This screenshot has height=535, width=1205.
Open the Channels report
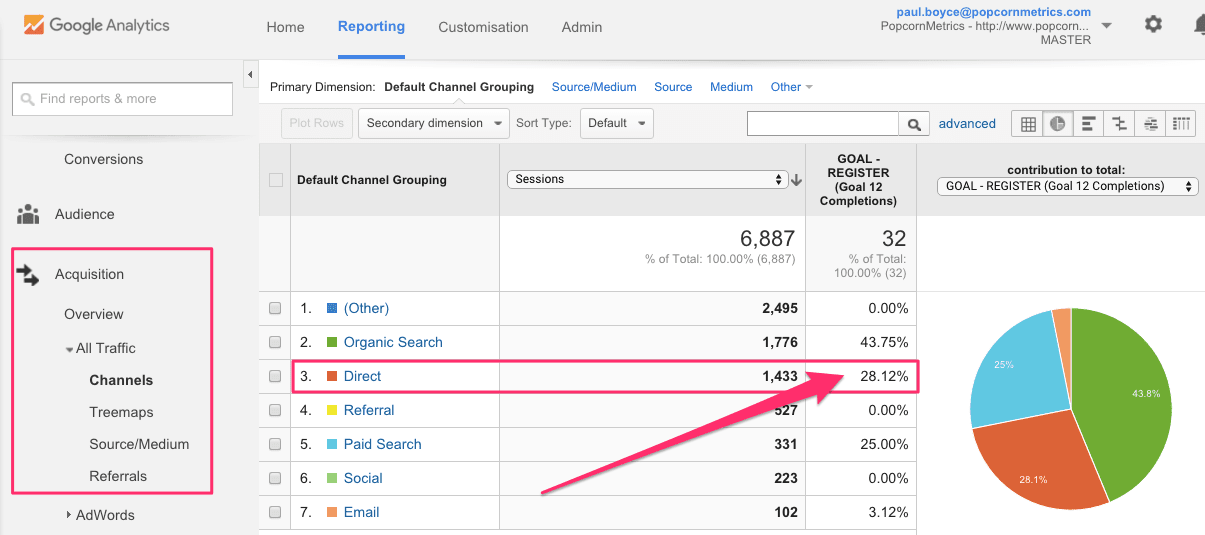(121, 380)
